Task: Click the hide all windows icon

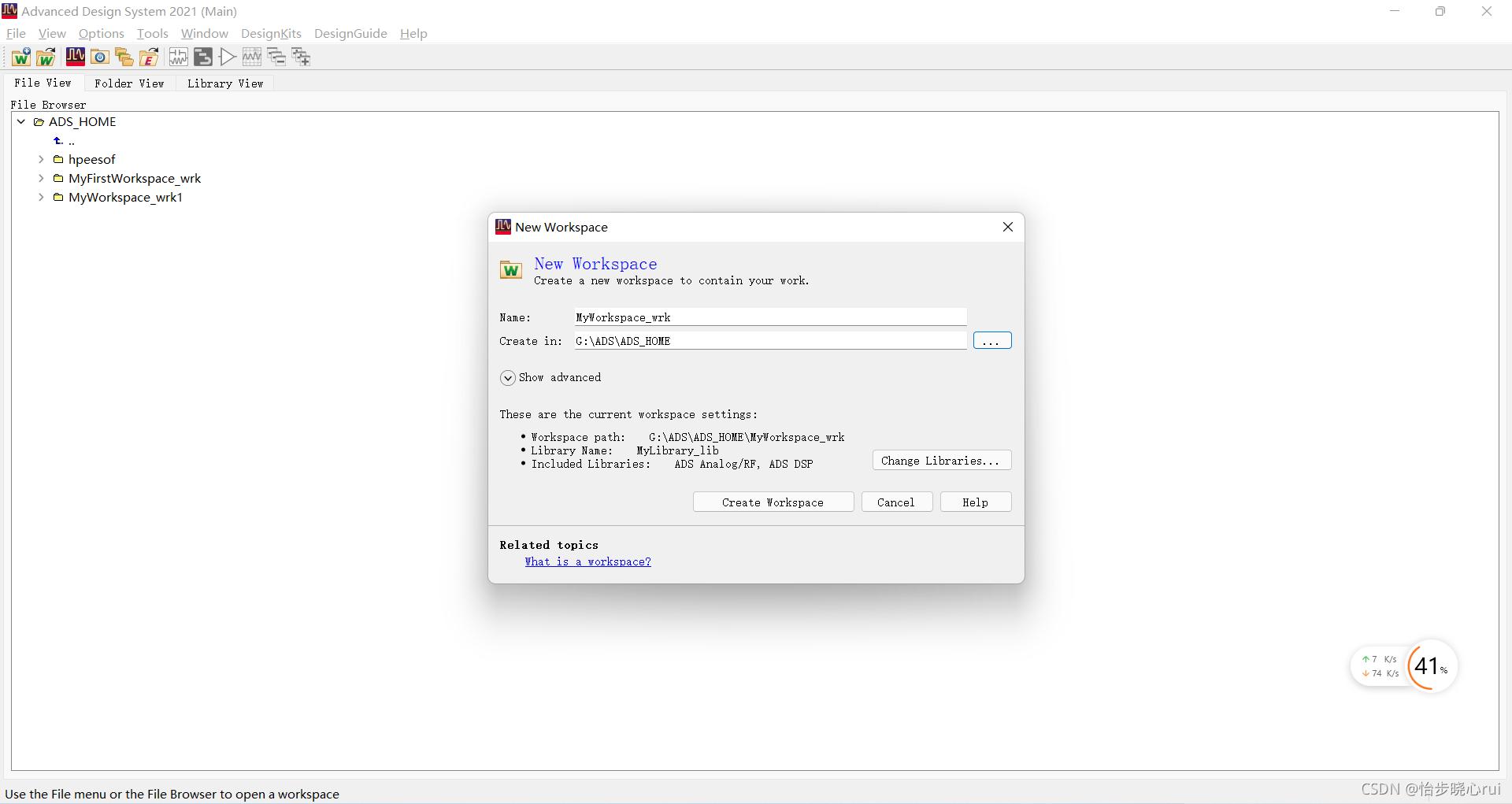Action: point(276,57)
